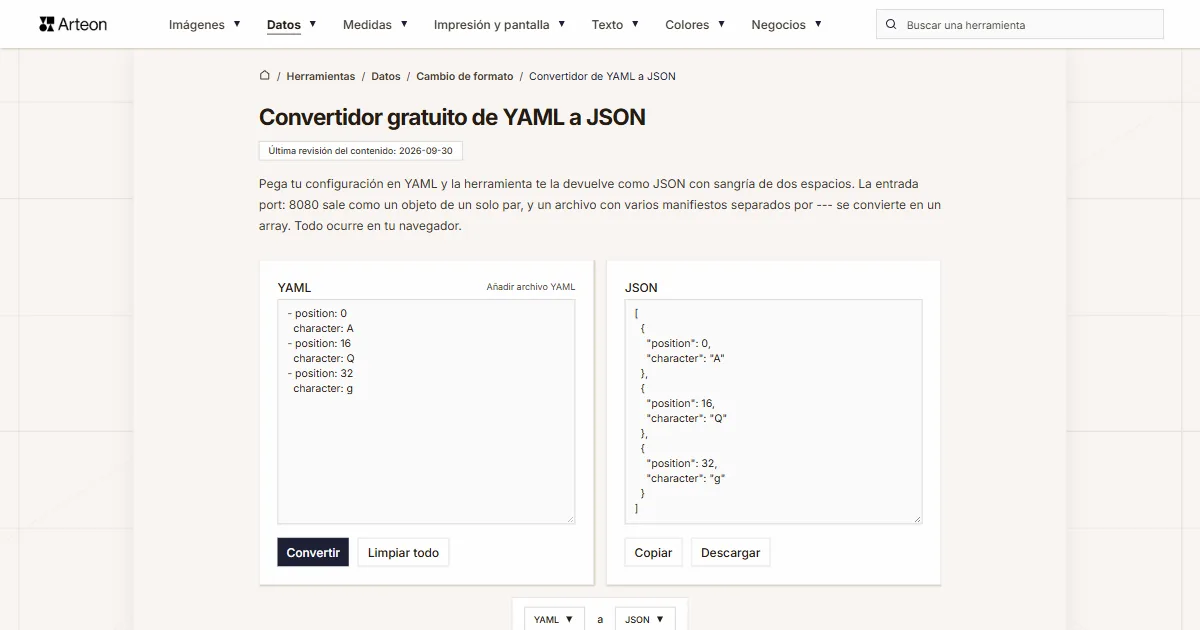The width and height of the screenshot is (1200, 630).
Task: Go to Cambio de formato breadcrumb
Action: 464,76
